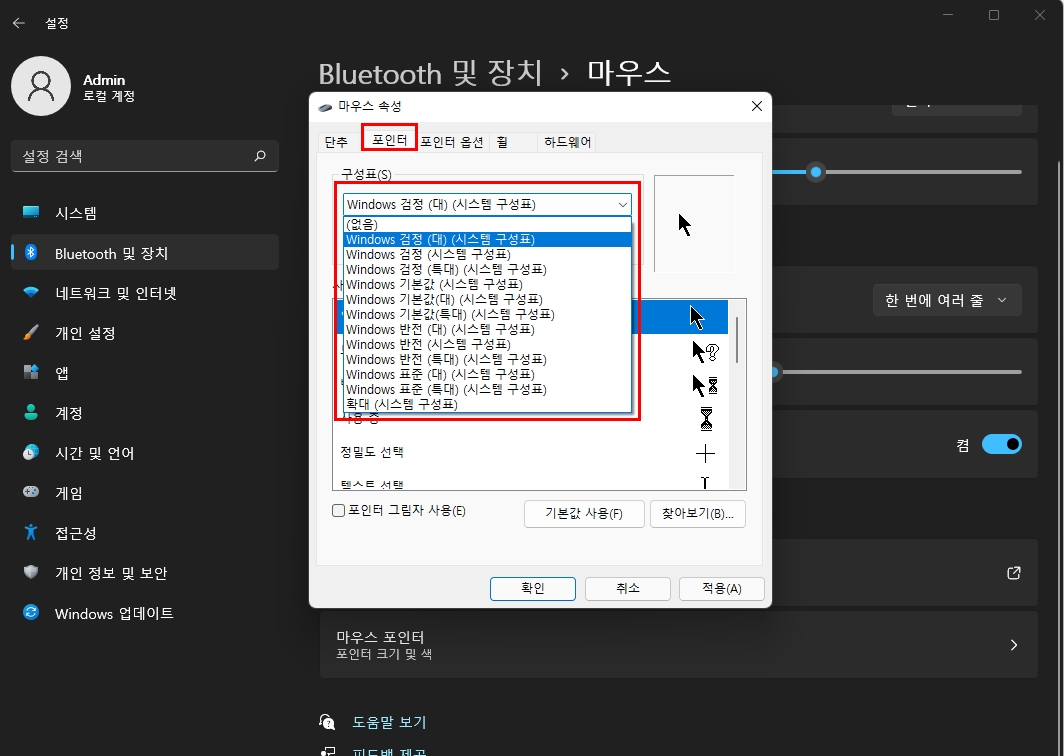Image resolution: width=1064 pixels, height=756 pixels.
Task: Click the 계정 person icon
Action: coord(31,412)
